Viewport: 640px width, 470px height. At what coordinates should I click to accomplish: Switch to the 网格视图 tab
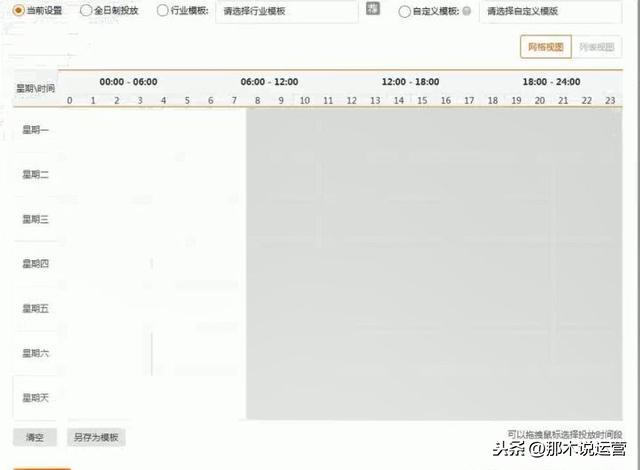pyautogui.click(x=546, y=47)
